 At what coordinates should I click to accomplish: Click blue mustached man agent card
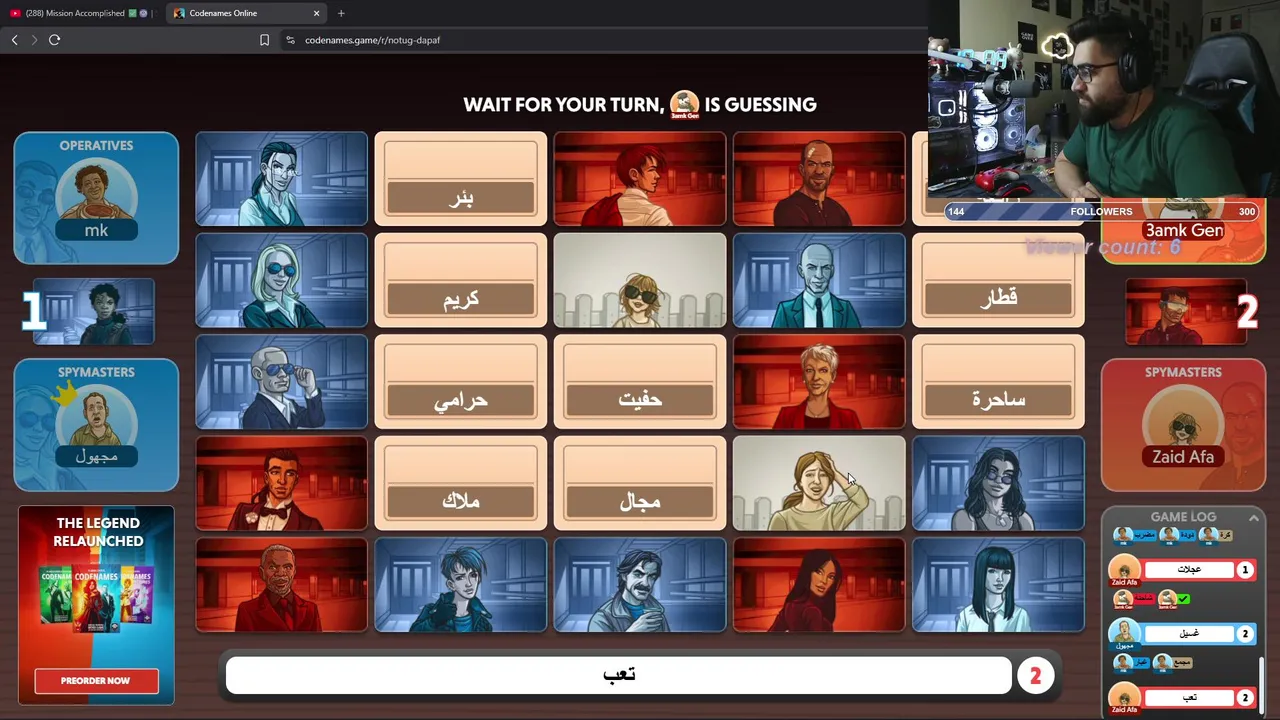(640, 585)
